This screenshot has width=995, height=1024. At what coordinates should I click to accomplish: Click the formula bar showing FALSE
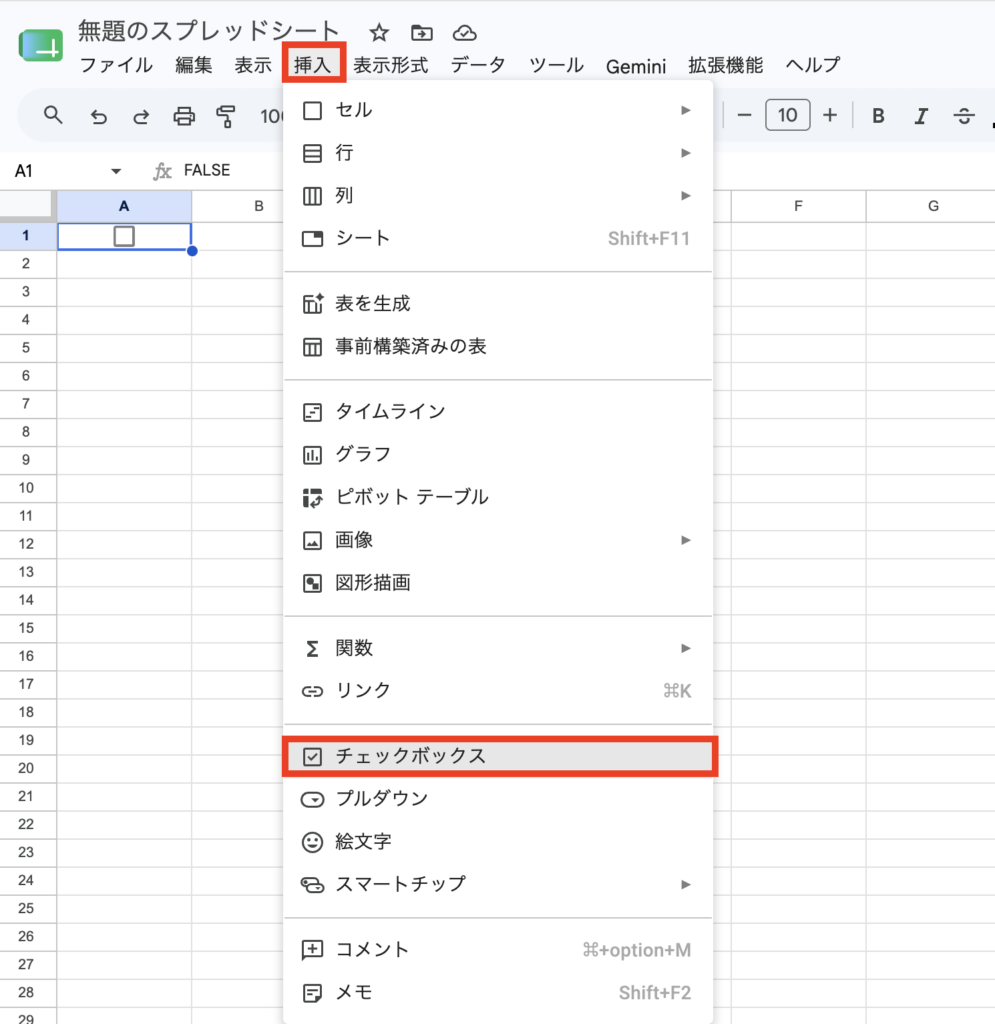207,170
